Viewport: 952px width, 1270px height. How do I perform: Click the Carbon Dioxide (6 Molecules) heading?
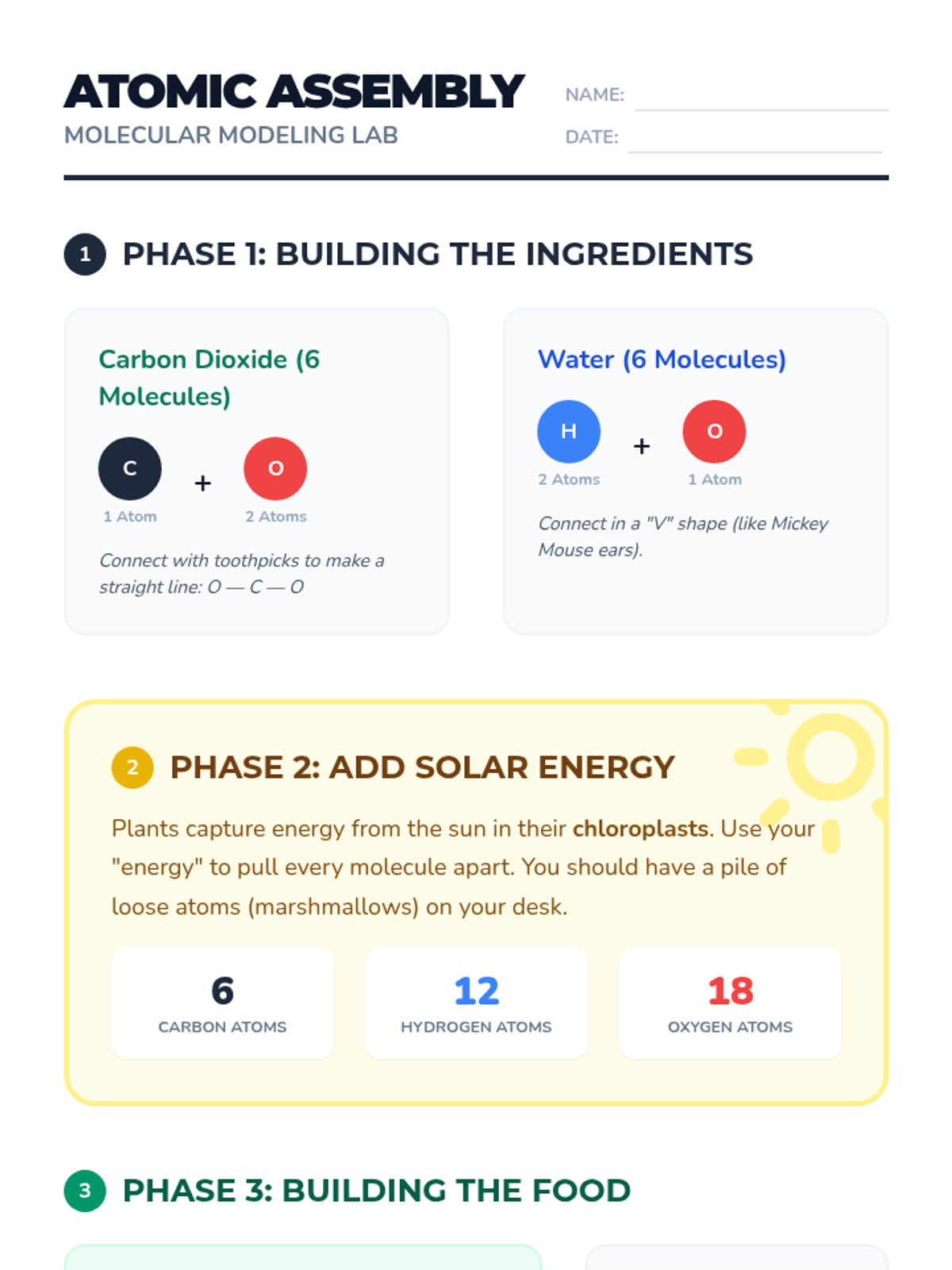click(x=209, y=378)
